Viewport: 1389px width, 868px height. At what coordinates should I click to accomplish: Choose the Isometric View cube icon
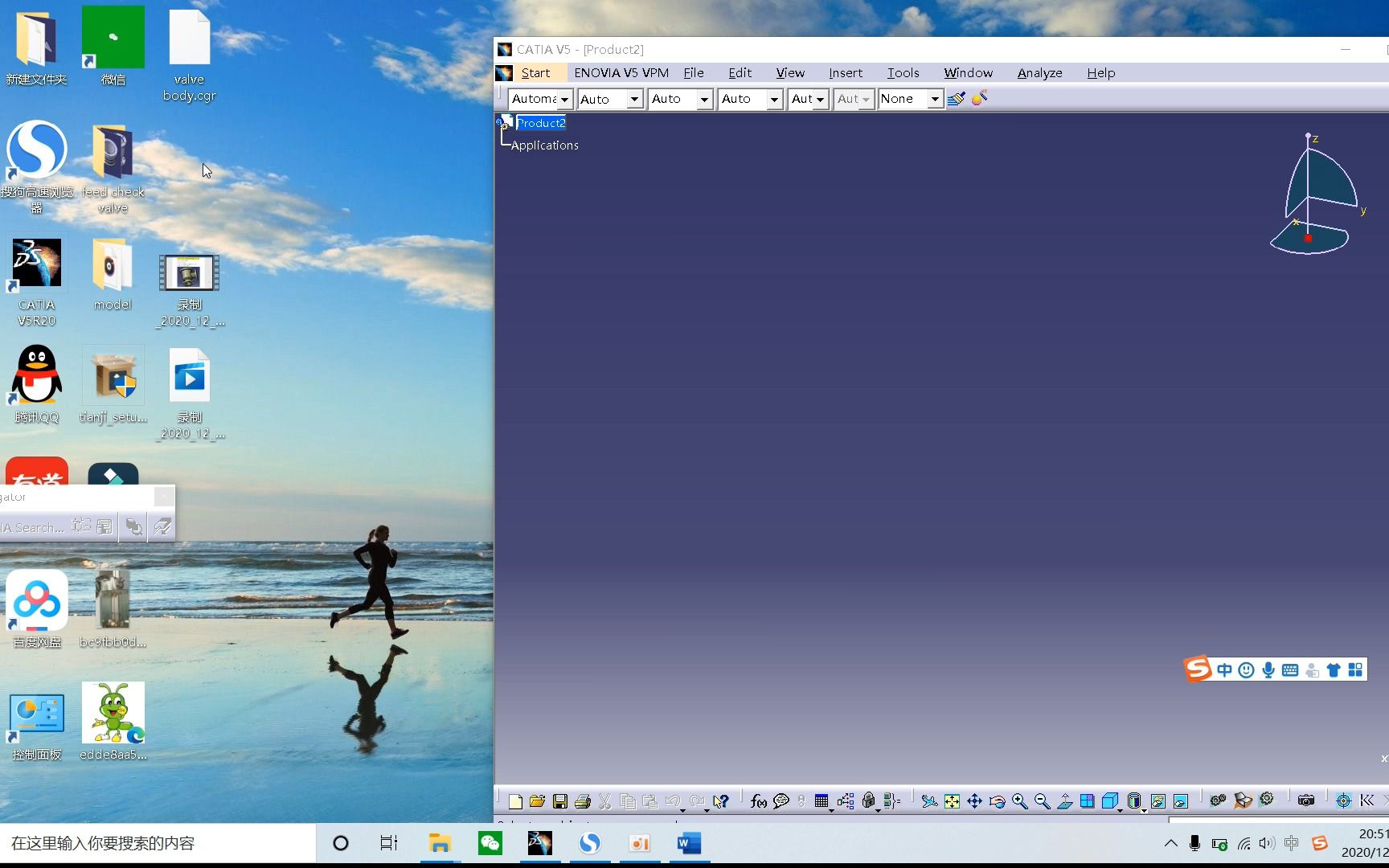click(1110, 801)
